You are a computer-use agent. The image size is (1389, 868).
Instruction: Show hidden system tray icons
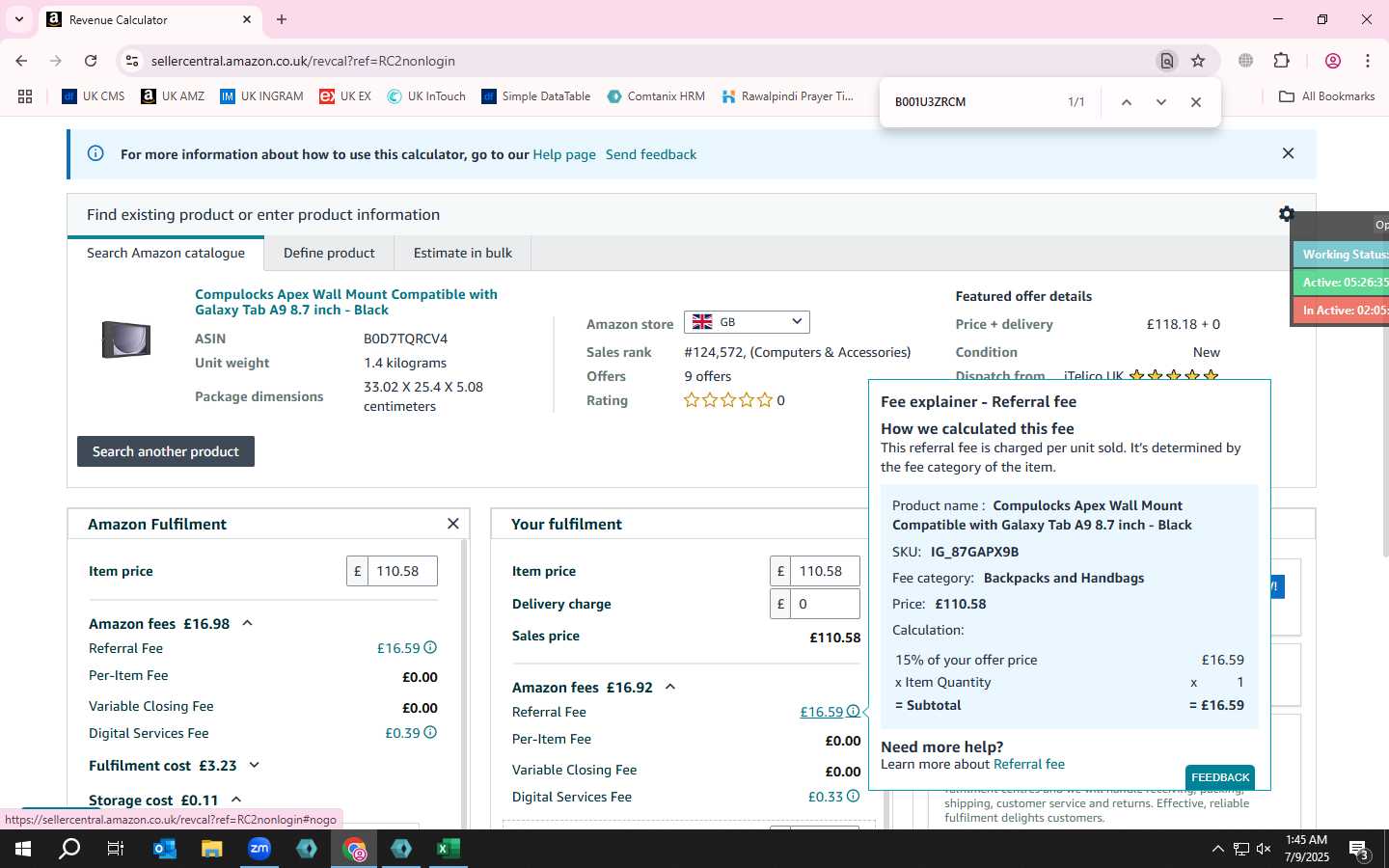[1217, 850]
